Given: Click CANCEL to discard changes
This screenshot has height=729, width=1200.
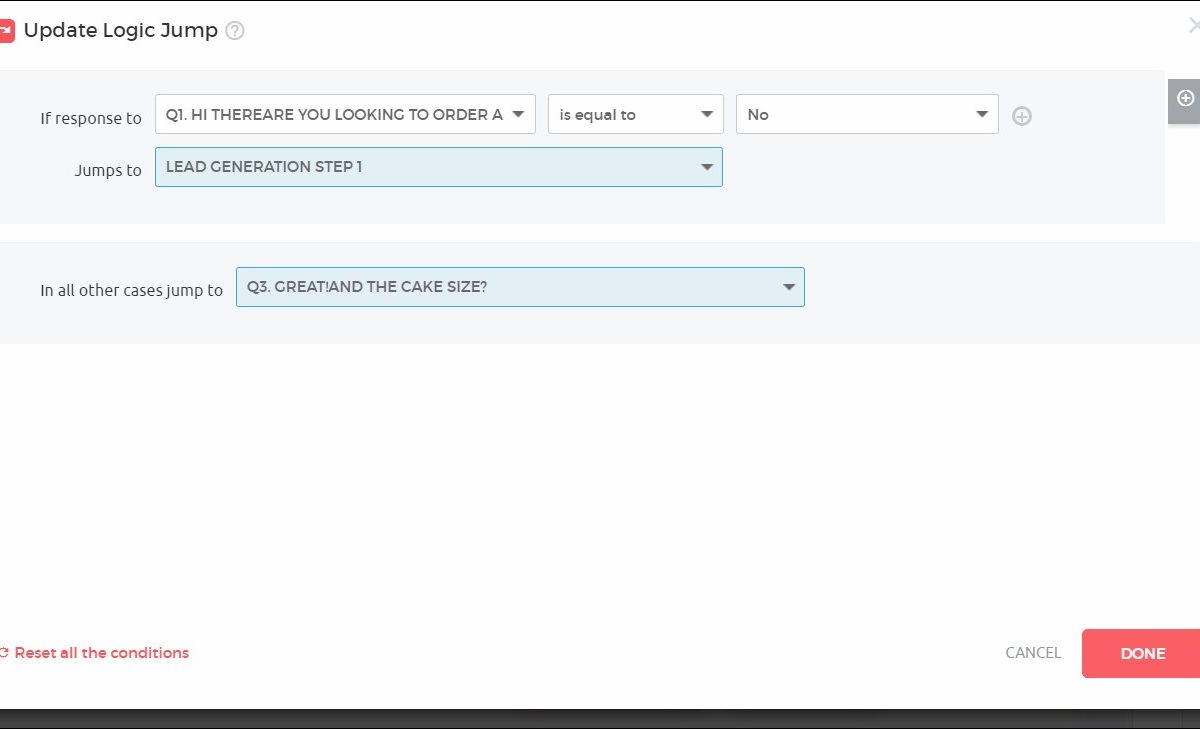Looking at the screenshot, I should click(x=1033, y=653).
